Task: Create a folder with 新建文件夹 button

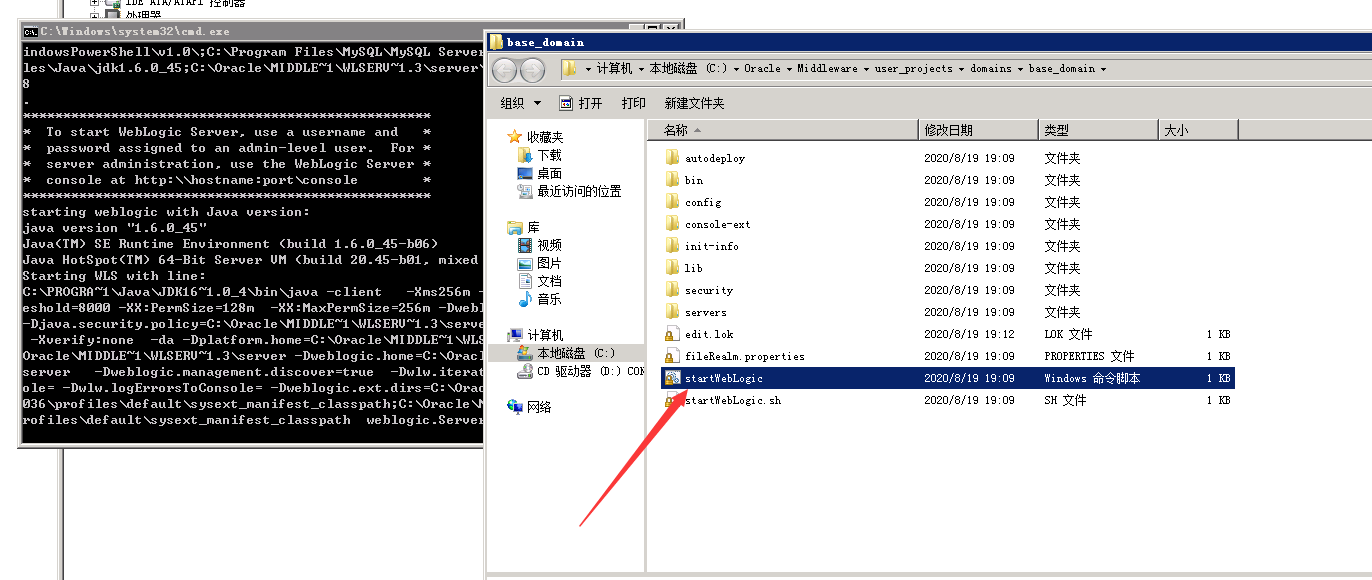Action: pyautogui.click(x=694, y=103)
